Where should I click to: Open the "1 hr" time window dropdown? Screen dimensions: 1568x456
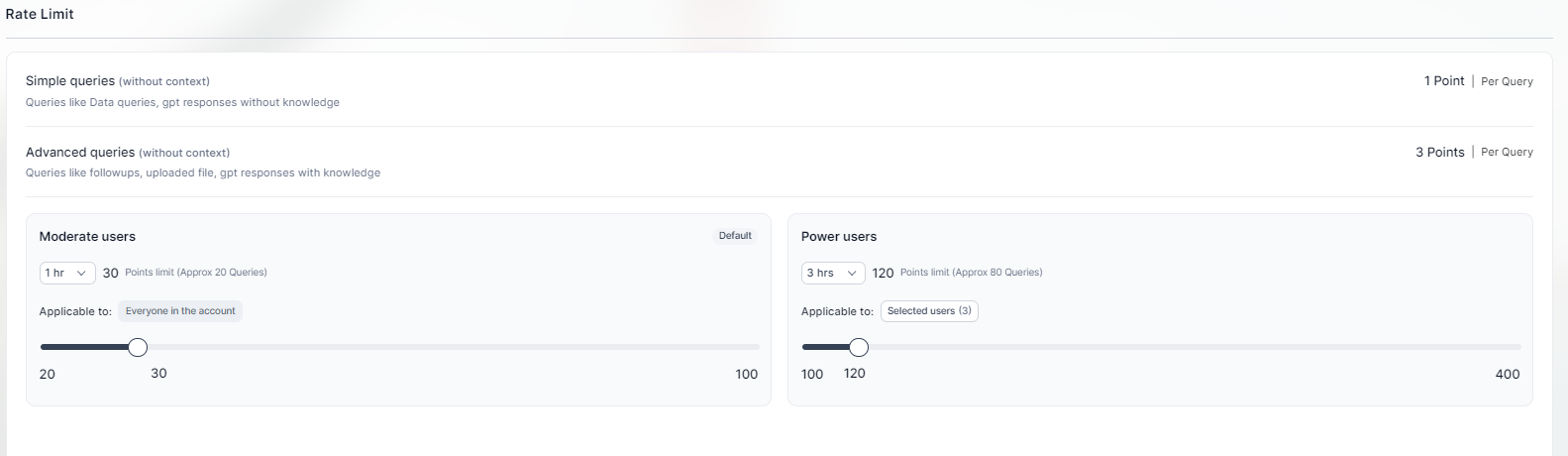[67, 273]
